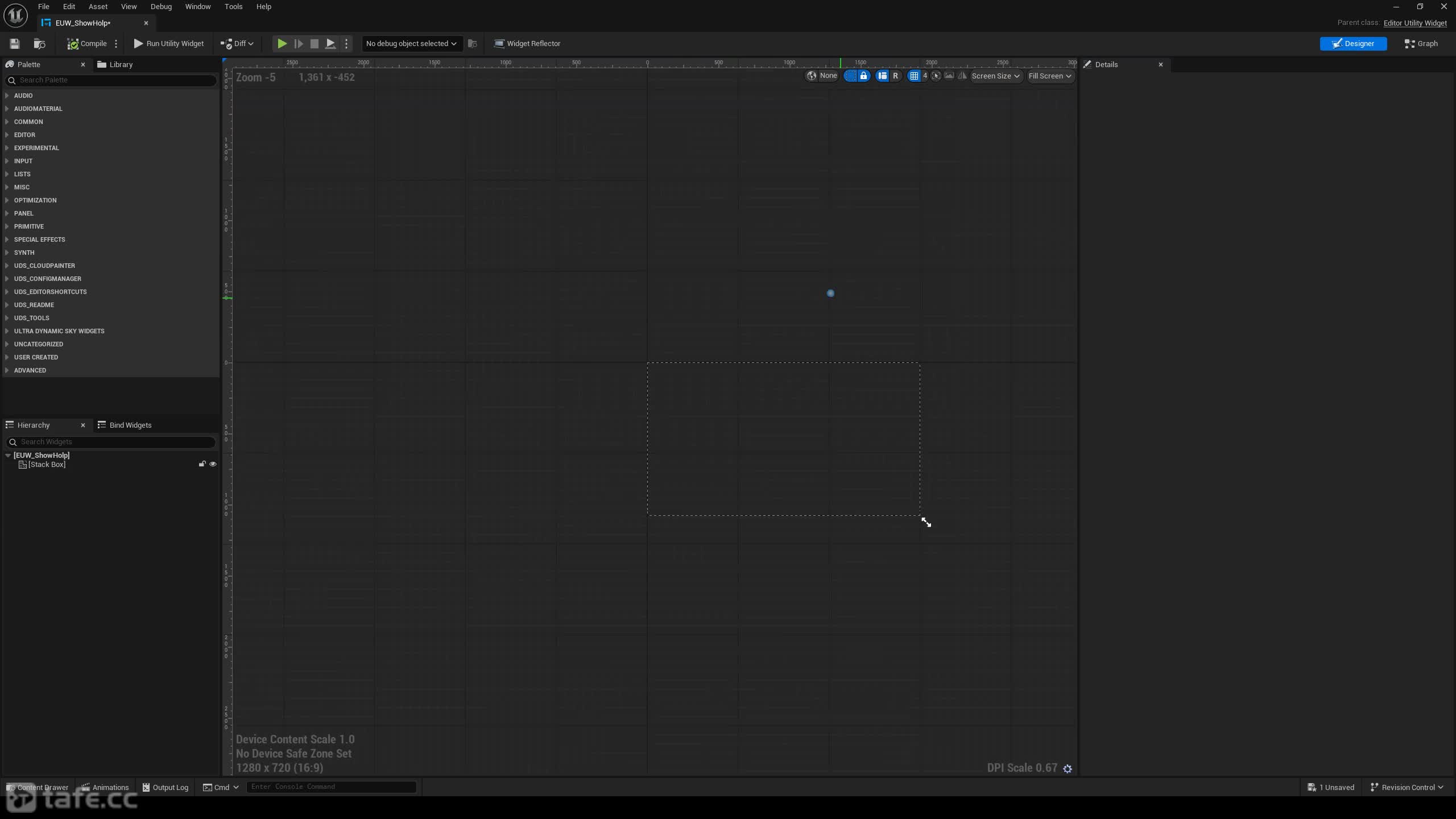Open the Screen Size dropdown
Image resolution: width=1456 pixels, height=819 pixels.
click(x=996, y=76)
